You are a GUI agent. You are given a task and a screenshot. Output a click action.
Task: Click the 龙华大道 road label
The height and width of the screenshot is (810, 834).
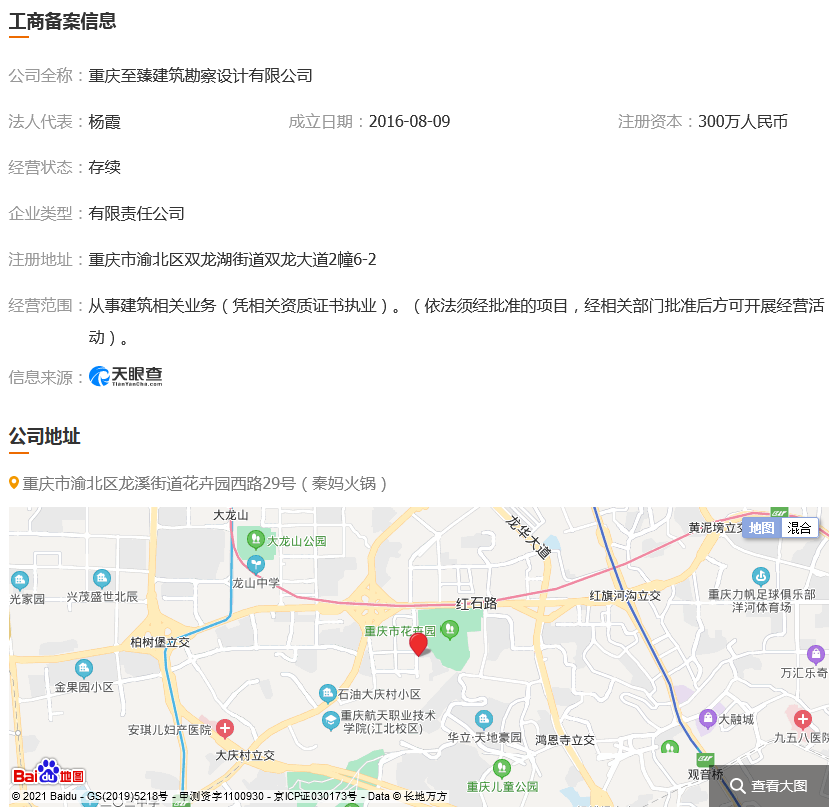point(528,537)
